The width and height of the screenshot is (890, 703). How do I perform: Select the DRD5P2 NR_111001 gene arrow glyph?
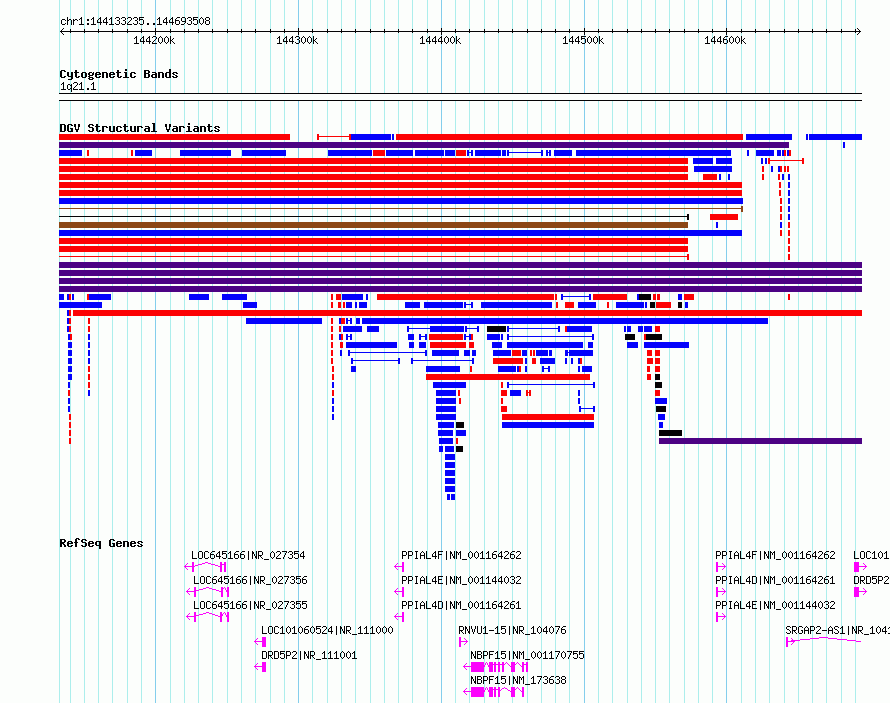point(261,667)
